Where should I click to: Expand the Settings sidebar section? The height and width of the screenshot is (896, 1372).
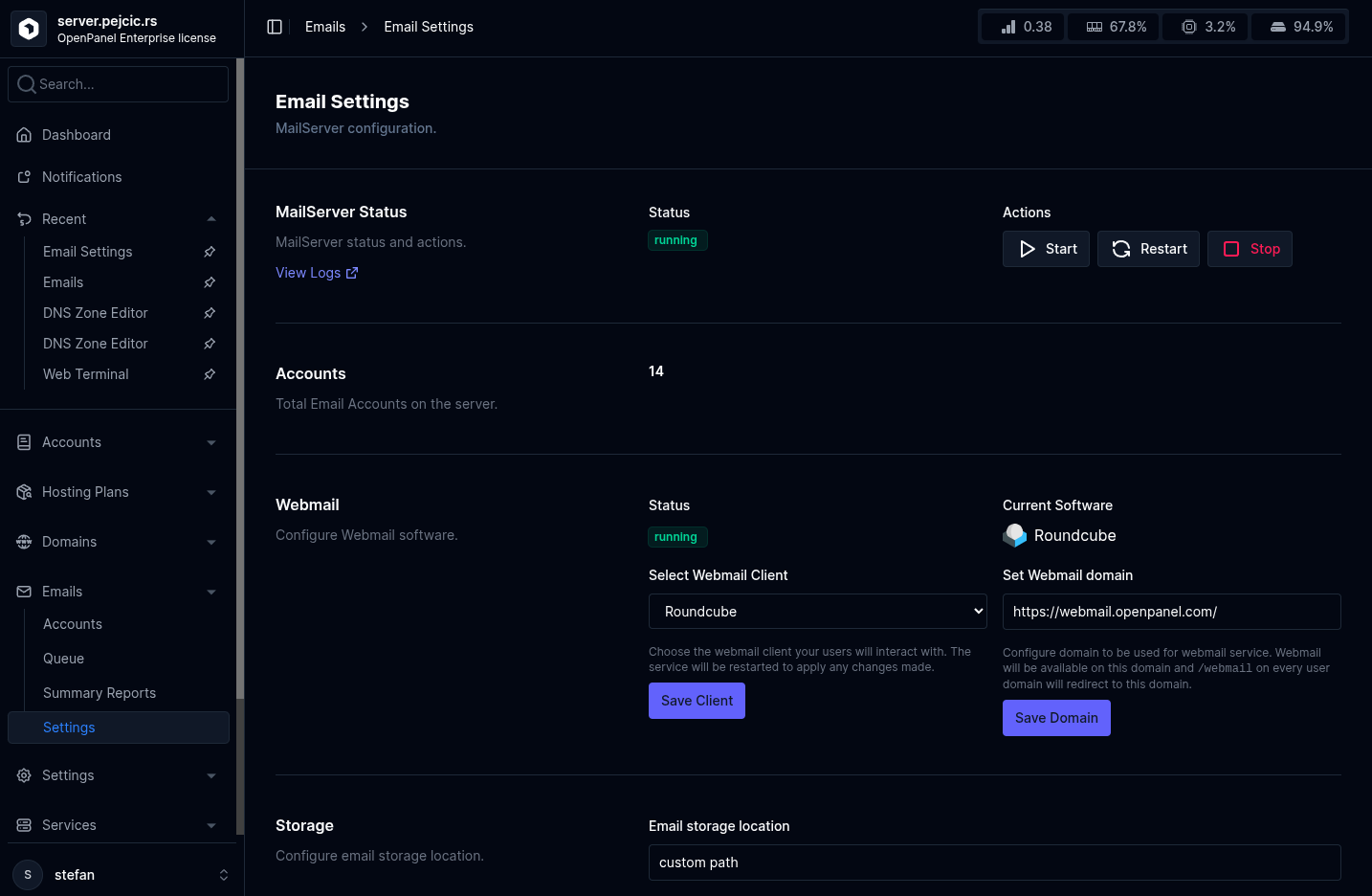pyautogui.click(x=211, y=775)
